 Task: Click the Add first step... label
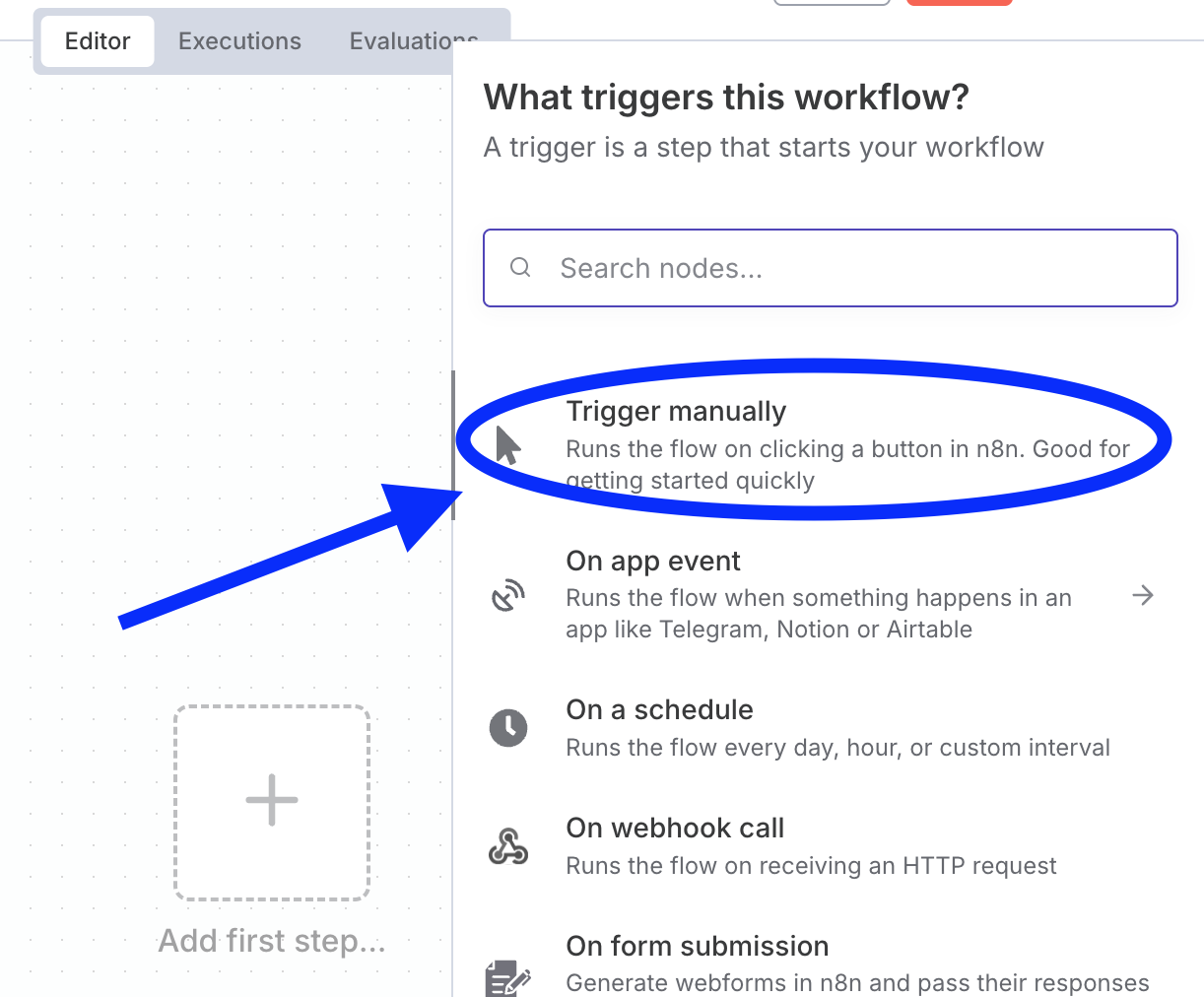[272, 941]
